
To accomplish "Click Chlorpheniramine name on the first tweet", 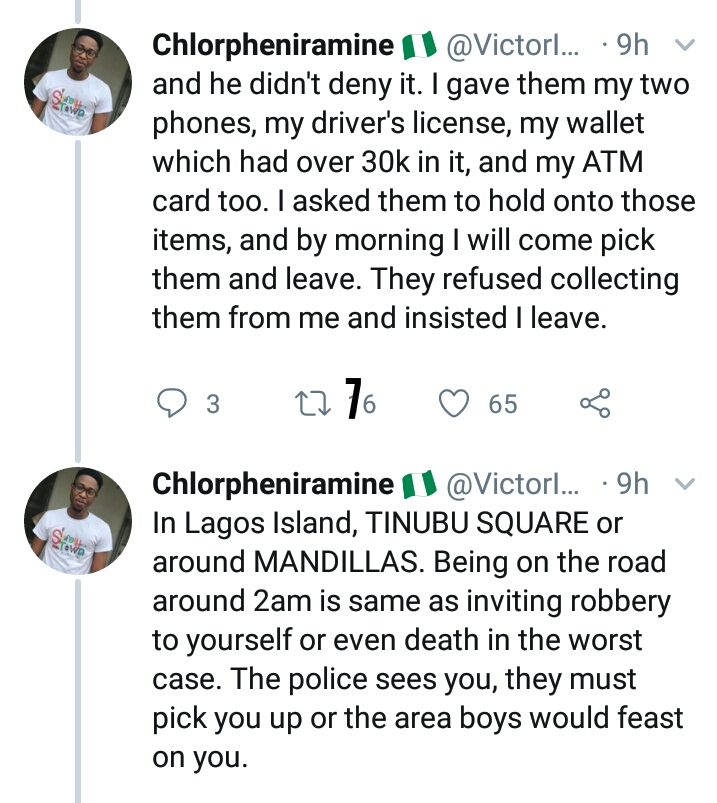I will [x=272, y=46].
